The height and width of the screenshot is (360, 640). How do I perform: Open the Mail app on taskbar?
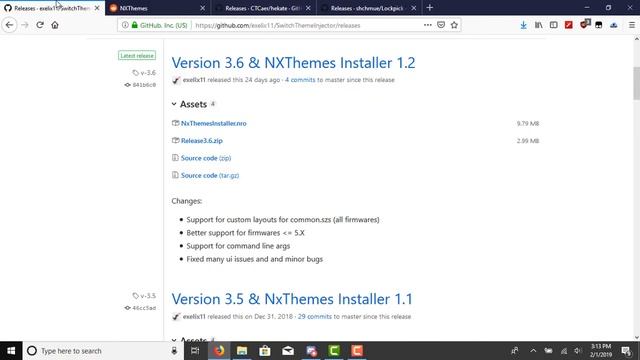(288, 351)
